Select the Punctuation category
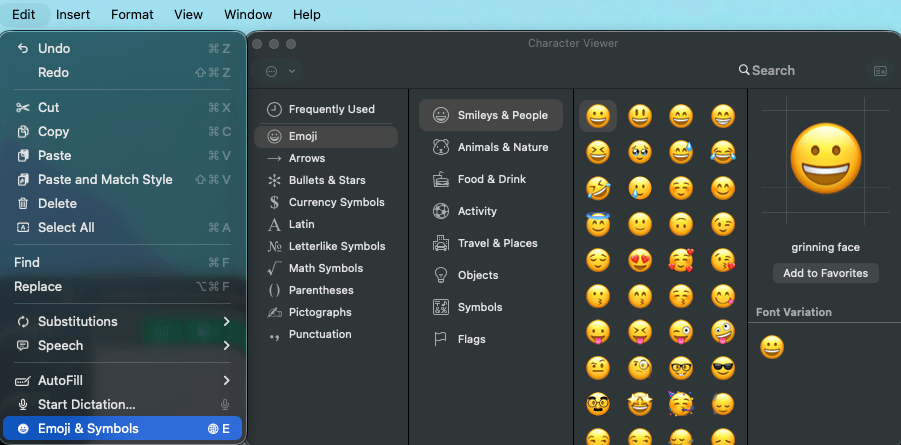Screen dimensions: 901x445 click(326, 334)
